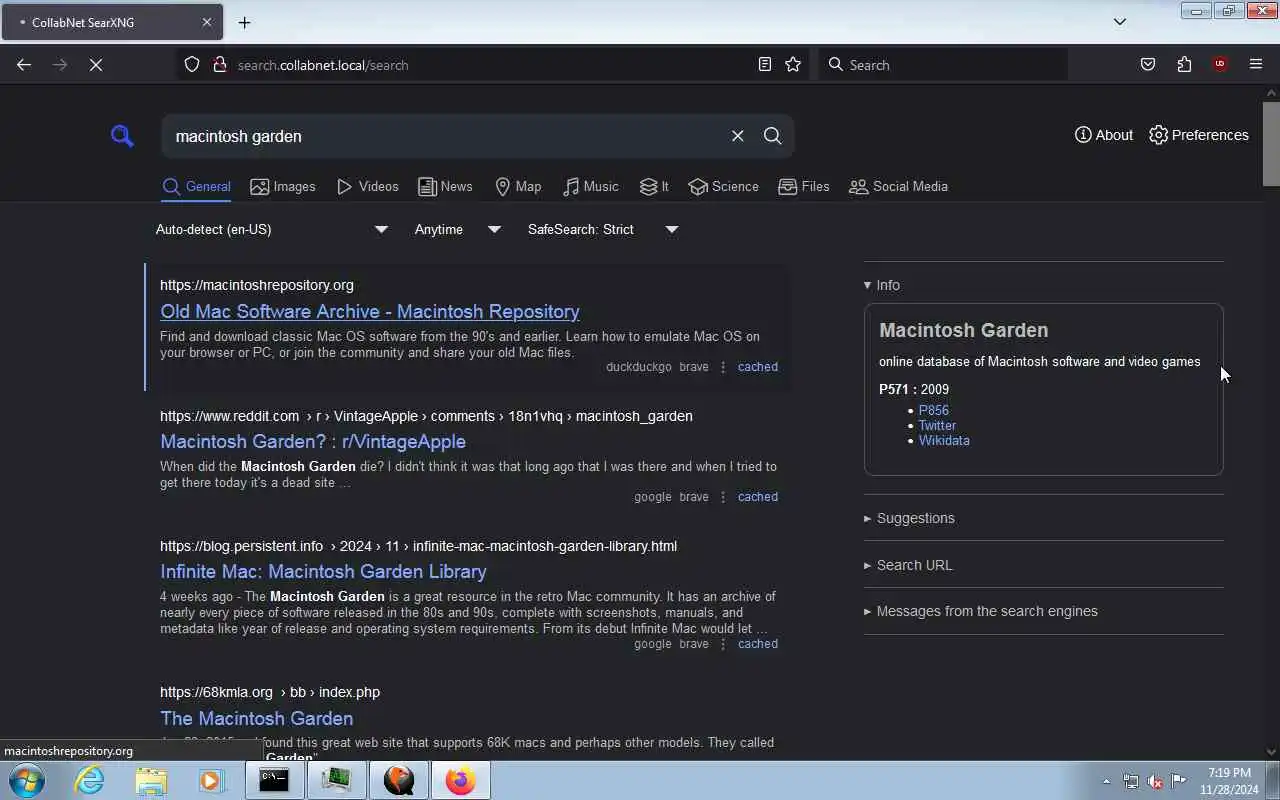Open the Extensions puzzle icon
This screenshot has width=1280, height=800.
(x=1184, y=65)
